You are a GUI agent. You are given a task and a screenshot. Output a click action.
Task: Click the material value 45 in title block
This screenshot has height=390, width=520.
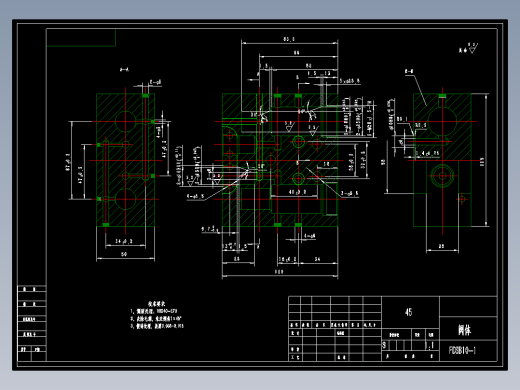tap(408, 312)
